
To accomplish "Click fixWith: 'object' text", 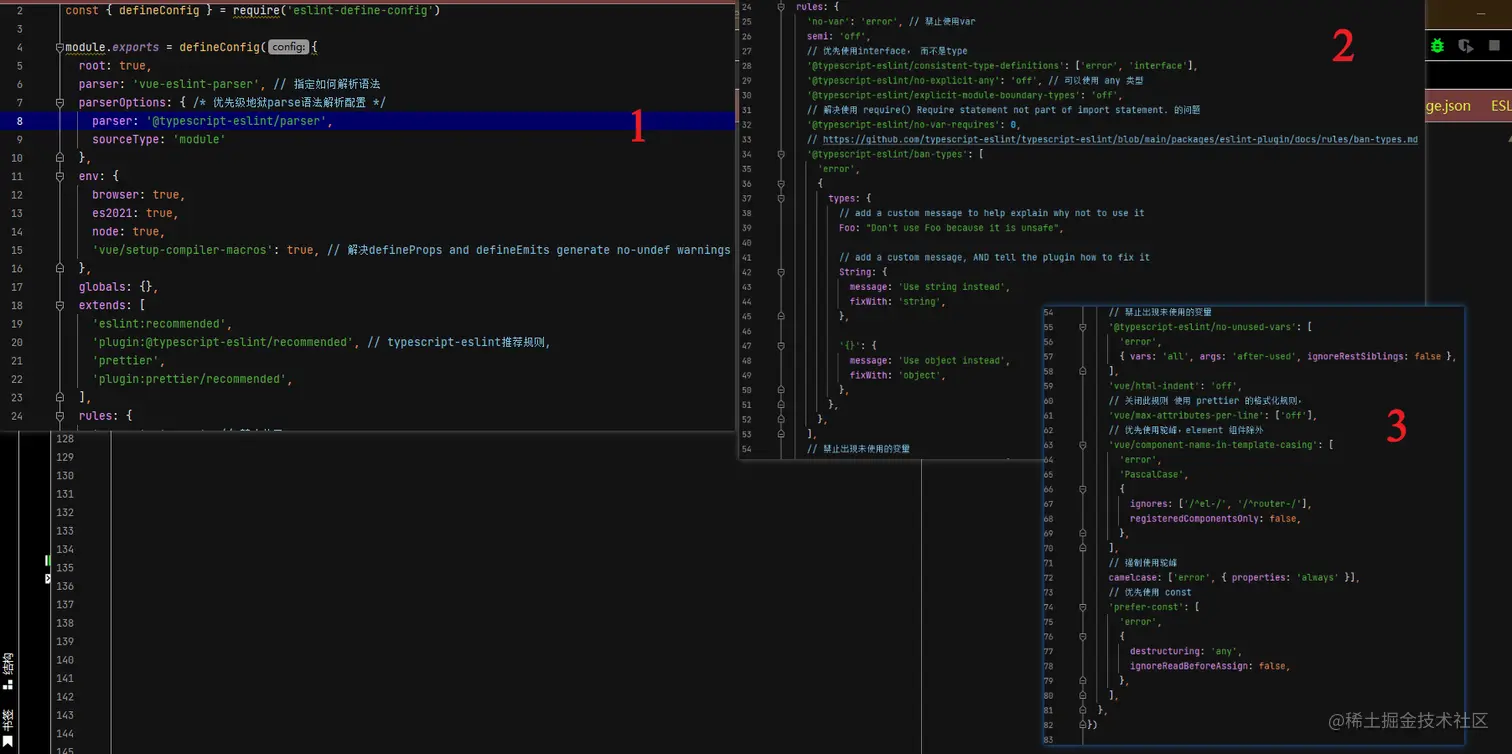I will [x=897, y=375].
